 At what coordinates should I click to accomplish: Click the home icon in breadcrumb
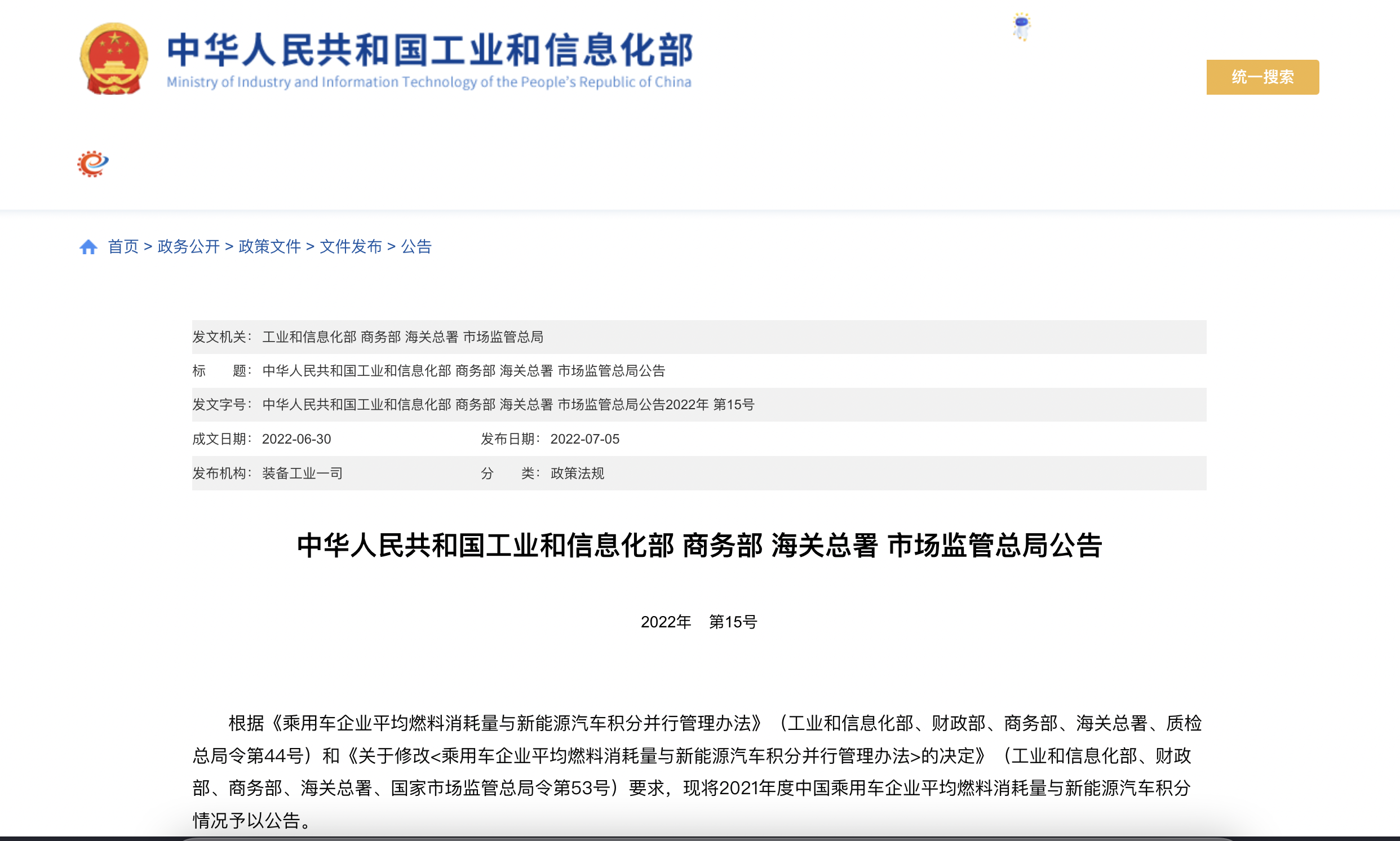(88, 246)
